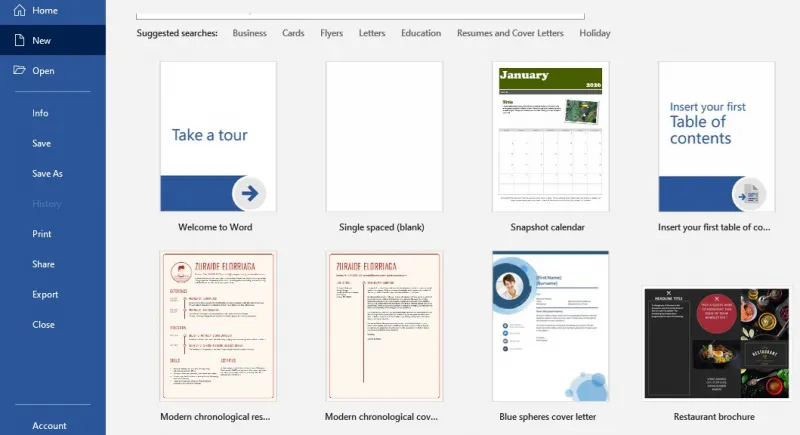This screenshot has width=800, height=435.
Task: Click the Home house icon in sidebar
Action: point(19,10)
